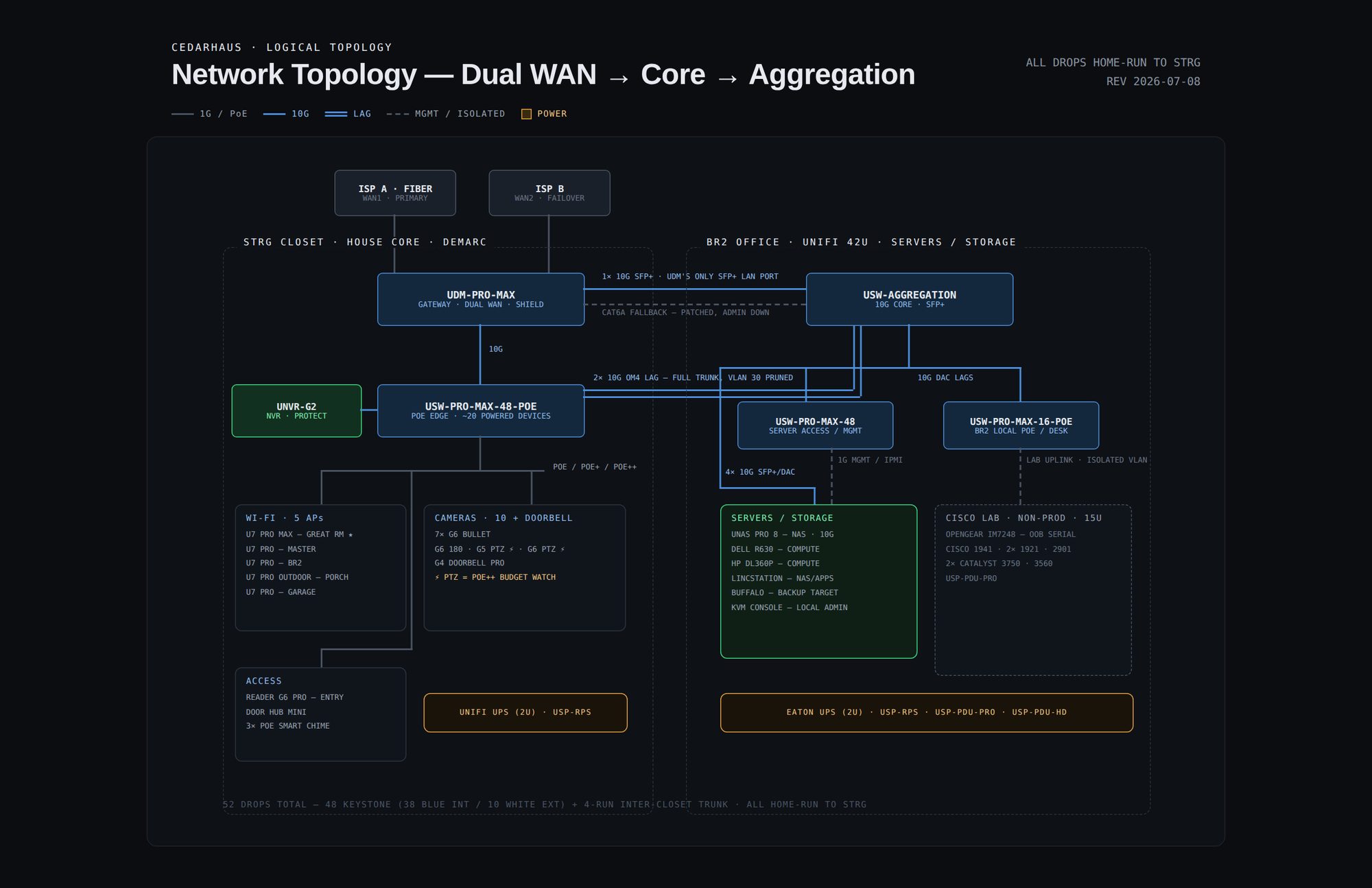Select the BR2 OFFICE · UNIFI 42U zone label
The image size is (1372, 888).
click(861, 242)
